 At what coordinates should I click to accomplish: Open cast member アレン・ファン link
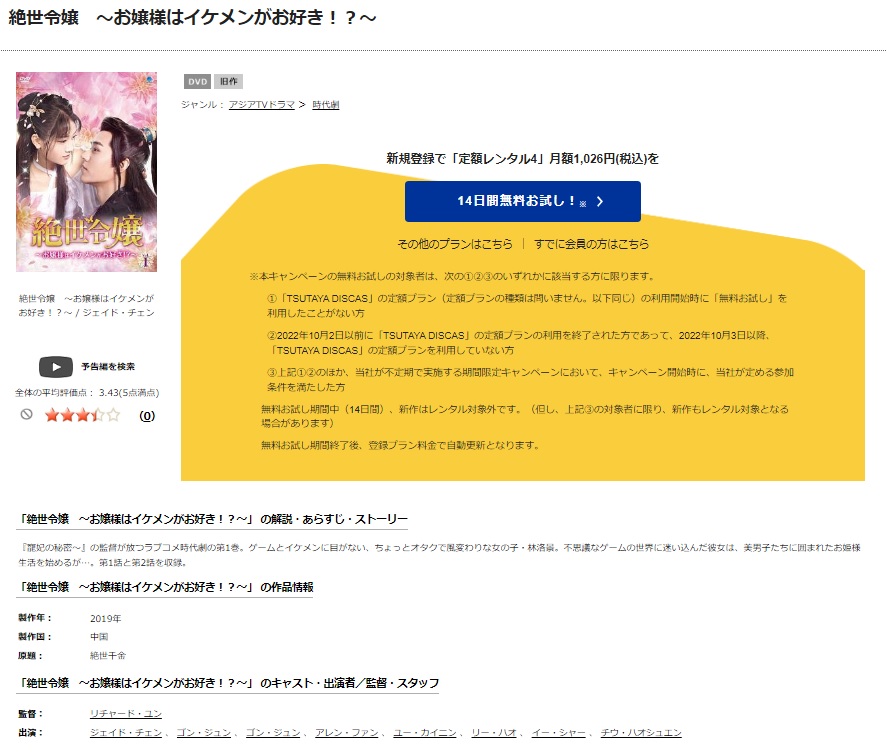(x=347, y=732)
